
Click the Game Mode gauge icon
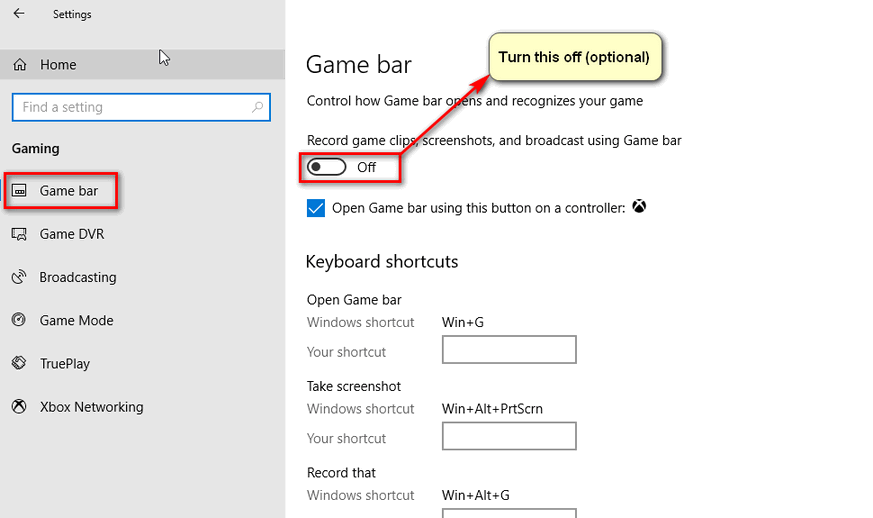pyautogui.click(x=19, y=320)
